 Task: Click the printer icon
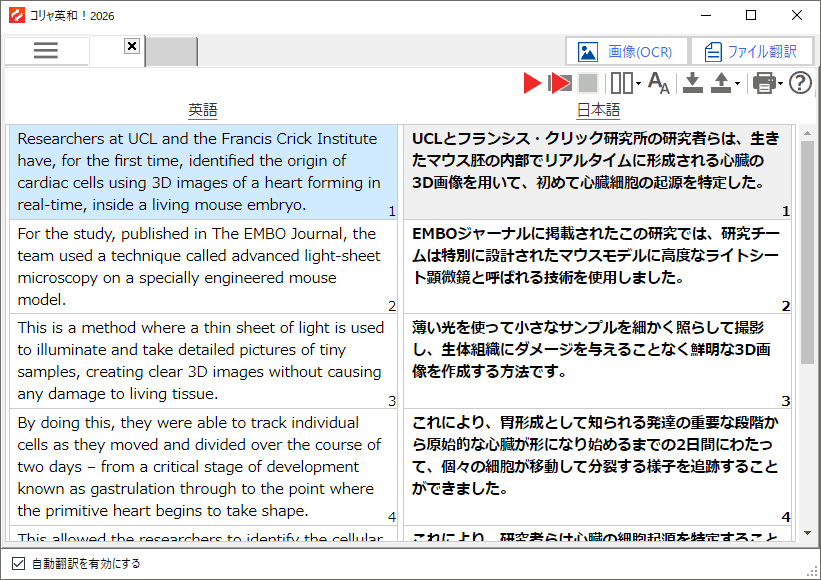[763, 84]
